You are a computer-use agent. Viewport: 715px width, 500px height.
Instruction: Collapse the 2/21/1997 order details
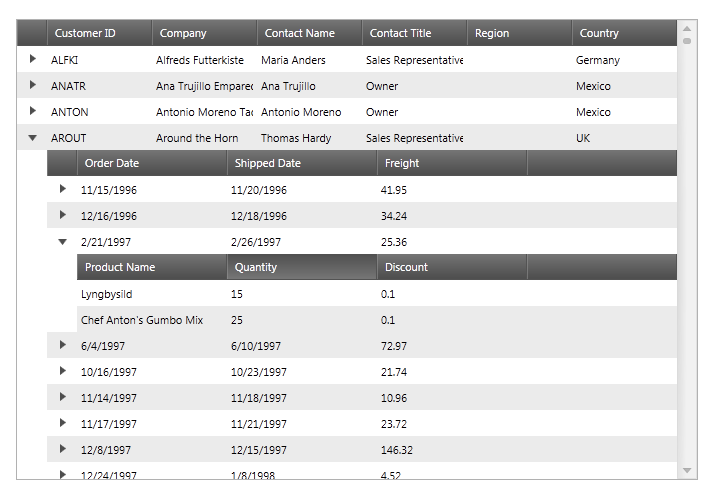62,242
